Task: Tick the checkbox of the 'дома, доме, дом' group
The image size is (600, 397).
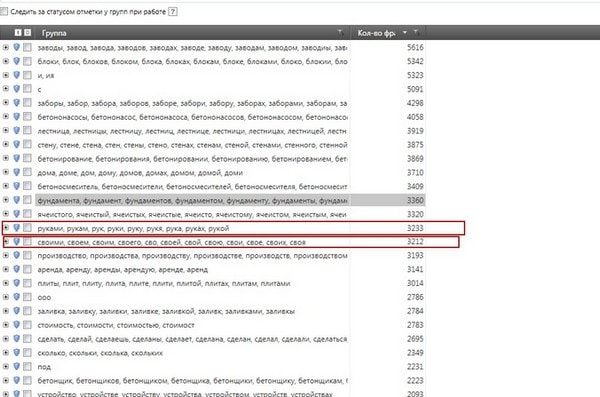Action: click(27, 172)
